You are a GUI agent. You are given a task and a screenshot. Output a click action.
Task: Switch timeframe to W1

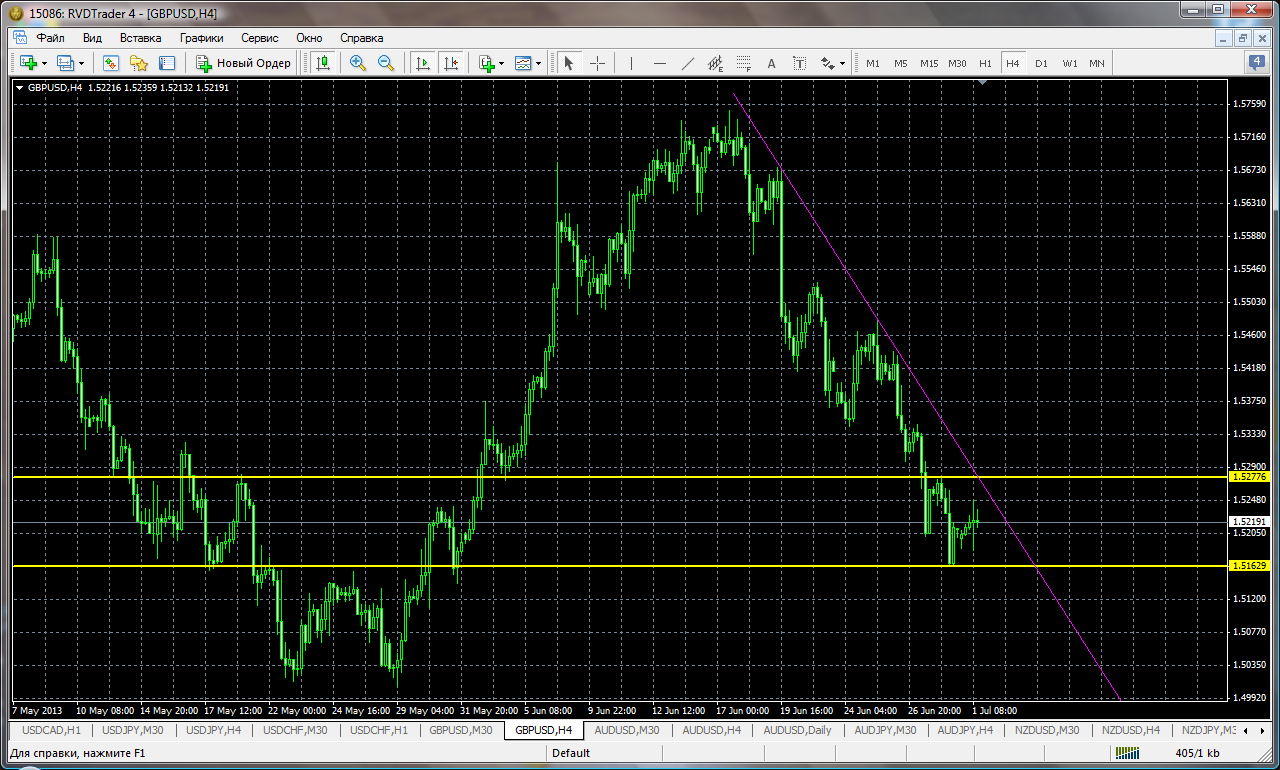point(1069,63)
